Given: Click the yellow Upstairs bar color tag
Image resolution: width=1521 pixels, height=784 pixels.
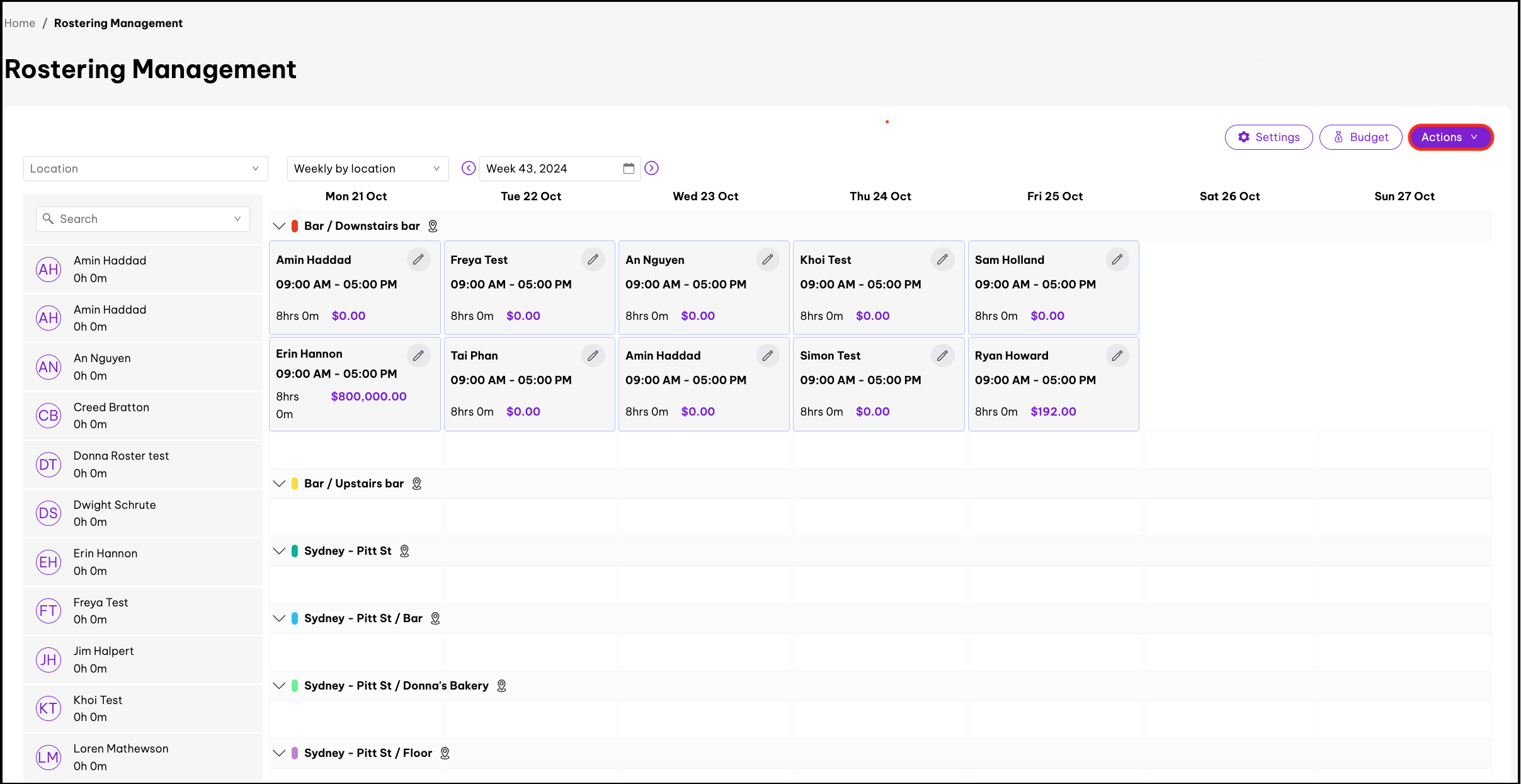Looking at the screenshot, I should [295, 484].
